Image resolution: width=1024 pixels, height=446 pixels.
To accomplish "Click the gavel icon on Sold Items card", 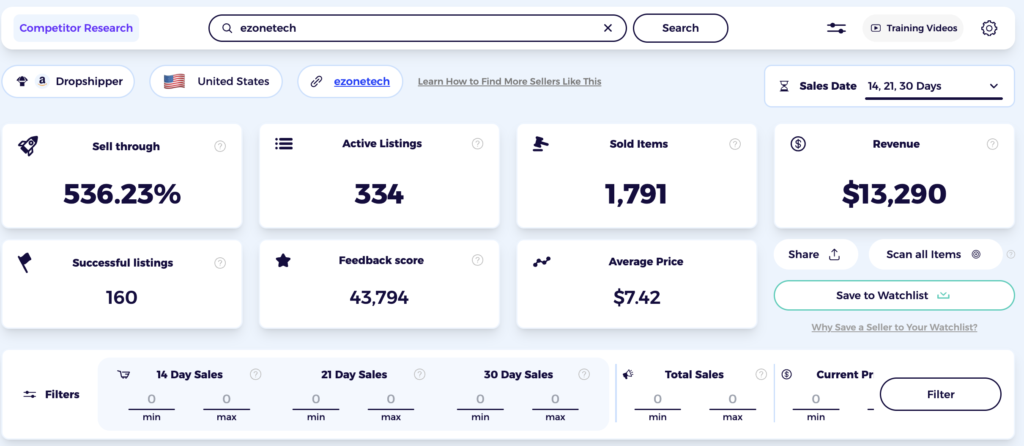I will (x=541, y=144).
